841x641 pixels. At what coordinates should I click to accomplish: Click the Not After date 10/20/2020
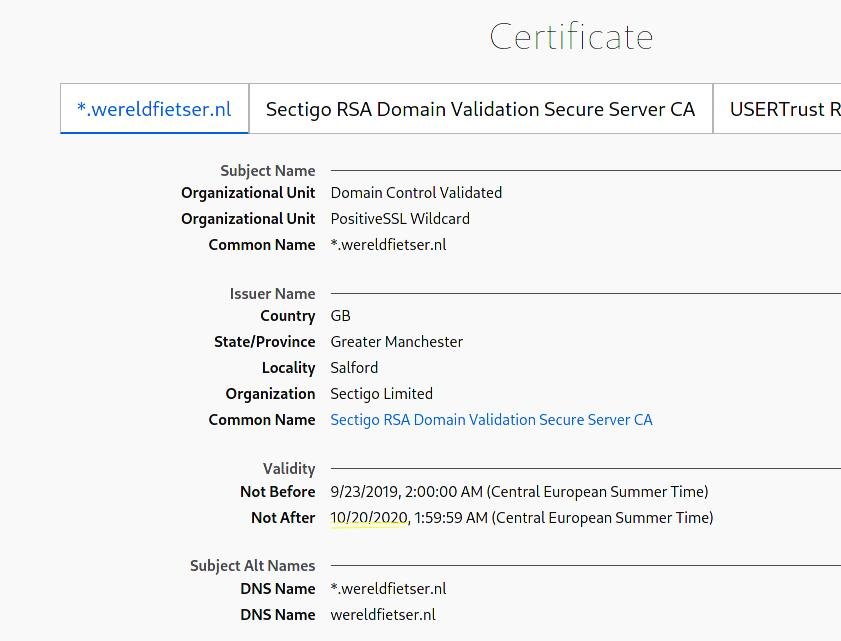(368, 518)
